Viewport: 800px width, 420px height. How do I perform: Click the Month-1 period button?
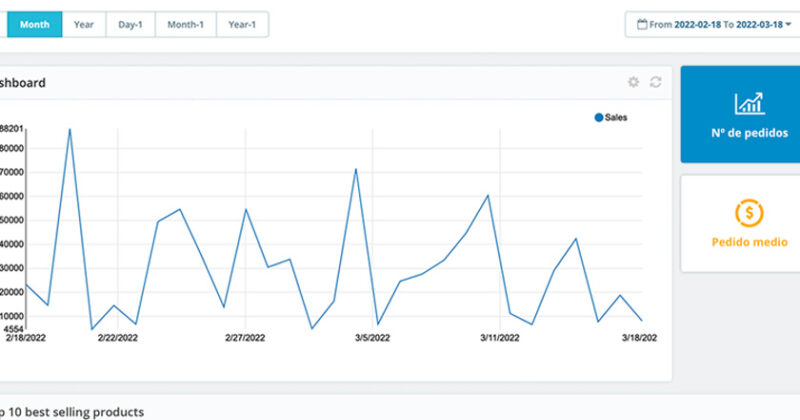pos(185,24)
